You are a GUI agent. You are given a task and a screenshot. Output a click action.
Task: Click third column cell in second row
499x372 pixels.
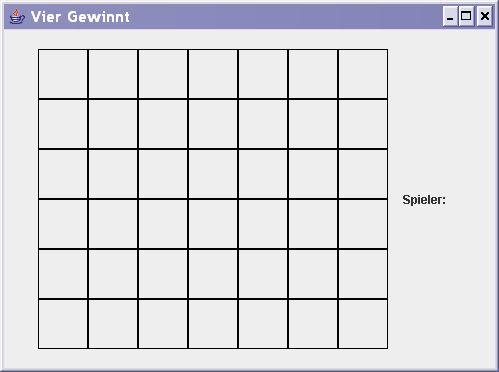163,124
